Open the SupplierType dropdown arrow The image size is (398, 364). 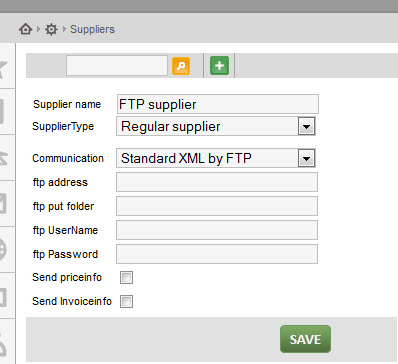306,126
